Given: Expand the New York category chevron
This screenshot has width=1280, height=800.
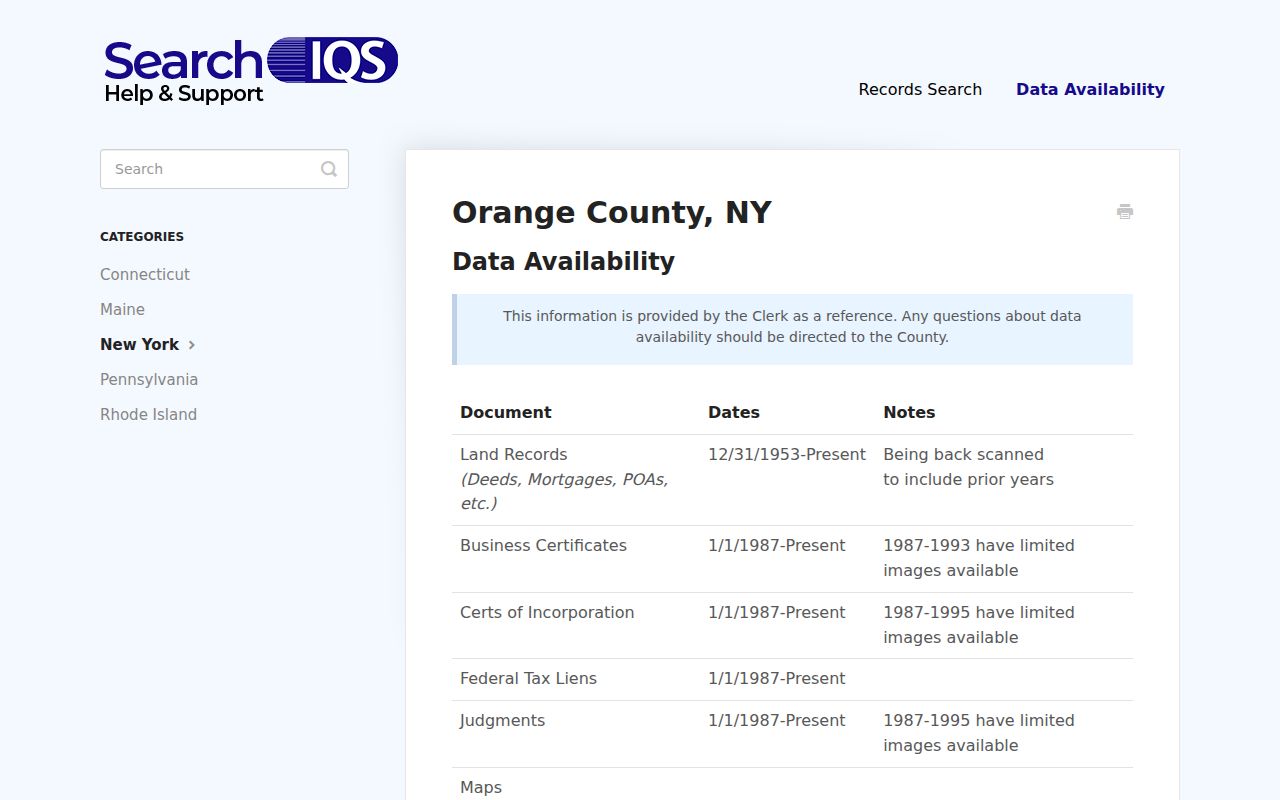Looking at the screenshot, I should click(x=192, y=344).
